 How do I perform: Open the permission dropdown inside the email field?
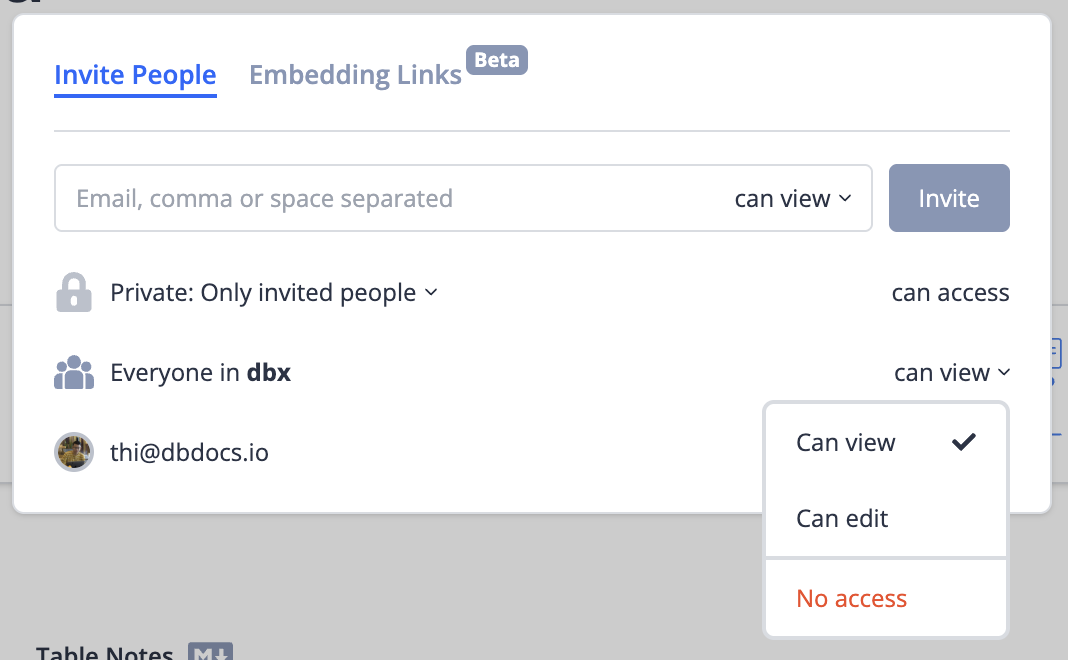[x=793, y=198]
